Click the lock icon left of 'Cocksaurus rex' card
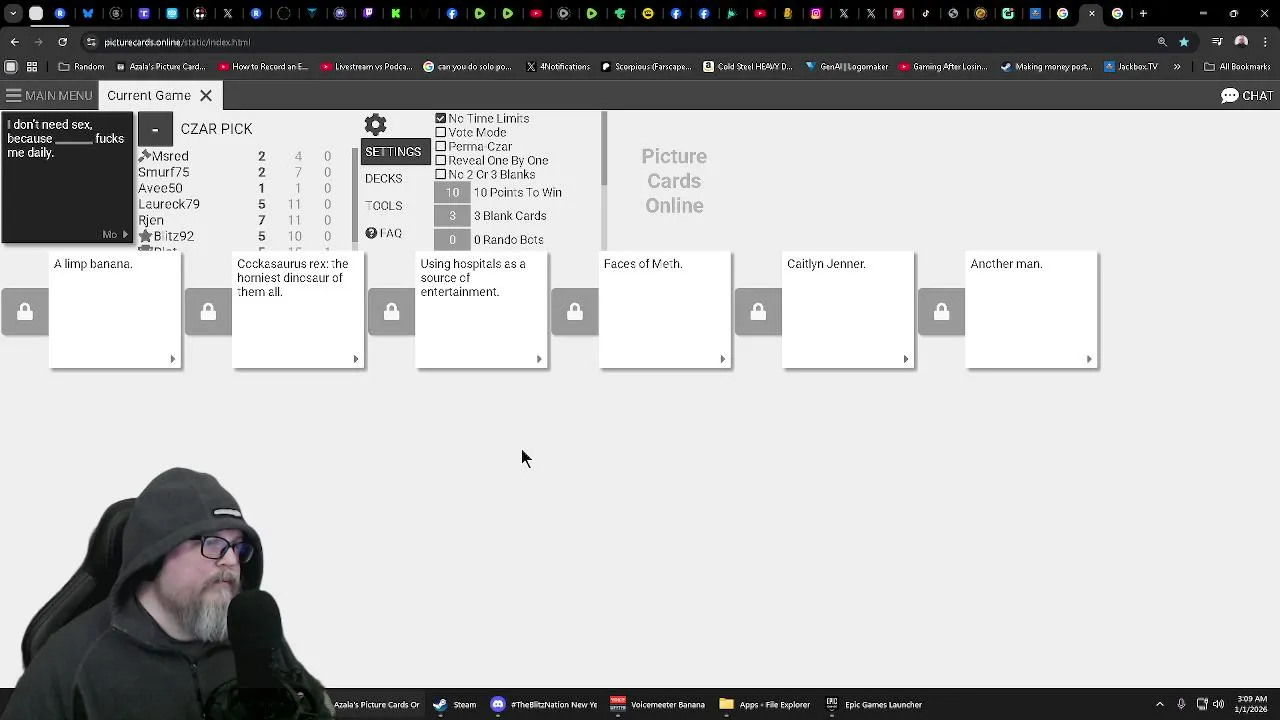This screenshot has width=1280, height=720. tap(208, 312)
